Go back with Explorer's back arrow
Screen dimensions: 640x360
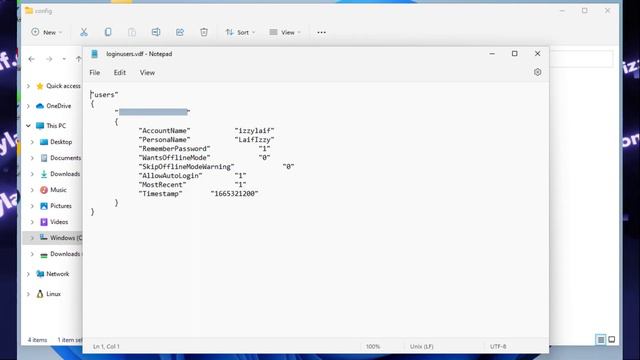pyautogui.click(x=31, y=59)
